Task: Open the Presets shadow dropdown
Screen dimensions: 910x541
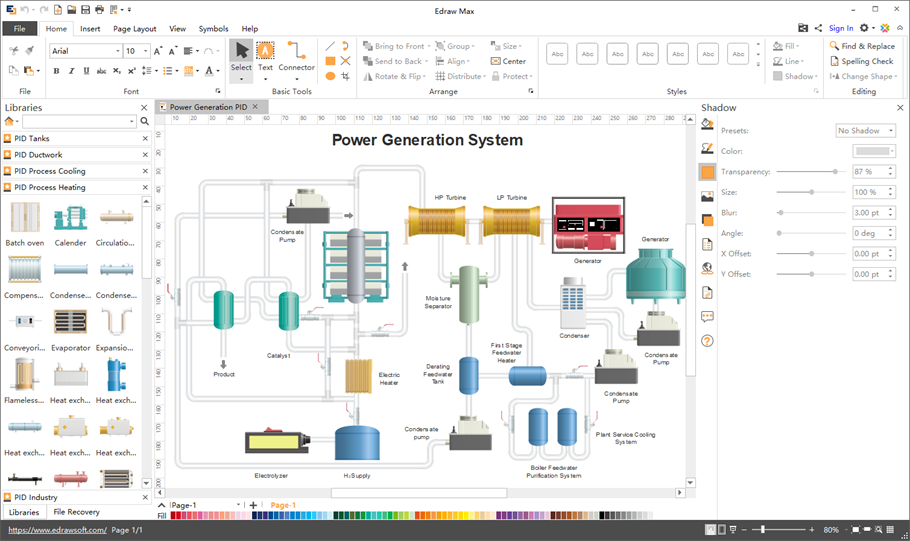Action: coord(865,131)
